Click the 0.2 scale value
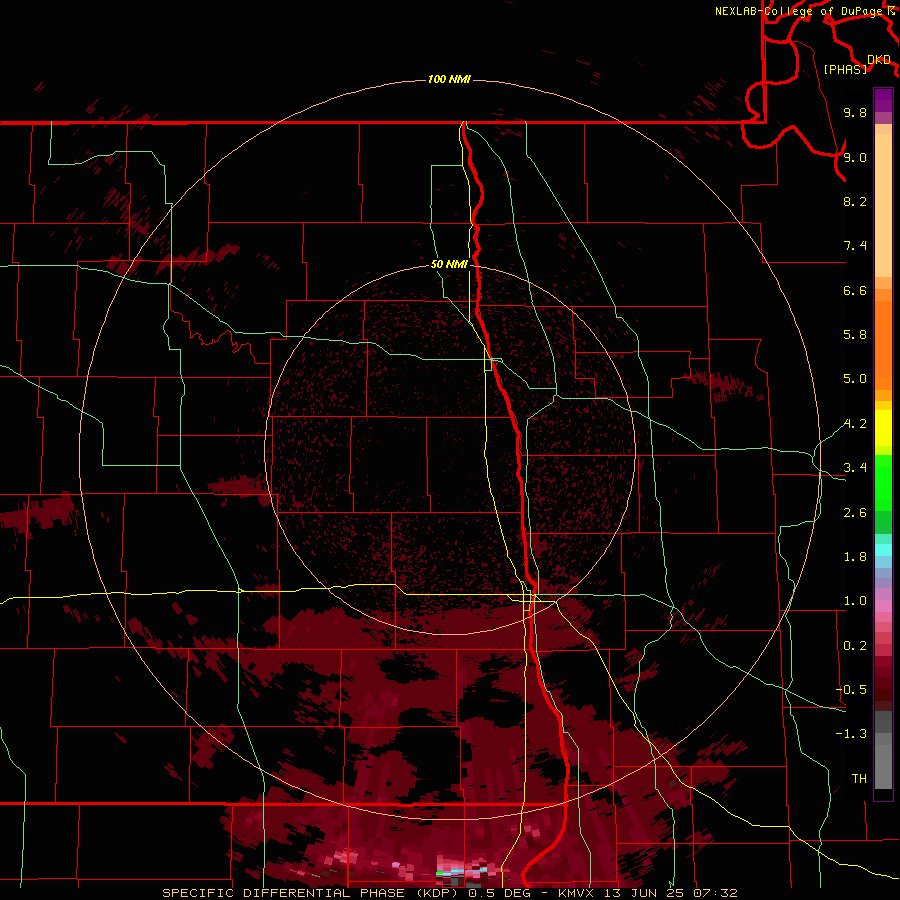This screenshot has height=900, width=900. click(x=855, y=646)
